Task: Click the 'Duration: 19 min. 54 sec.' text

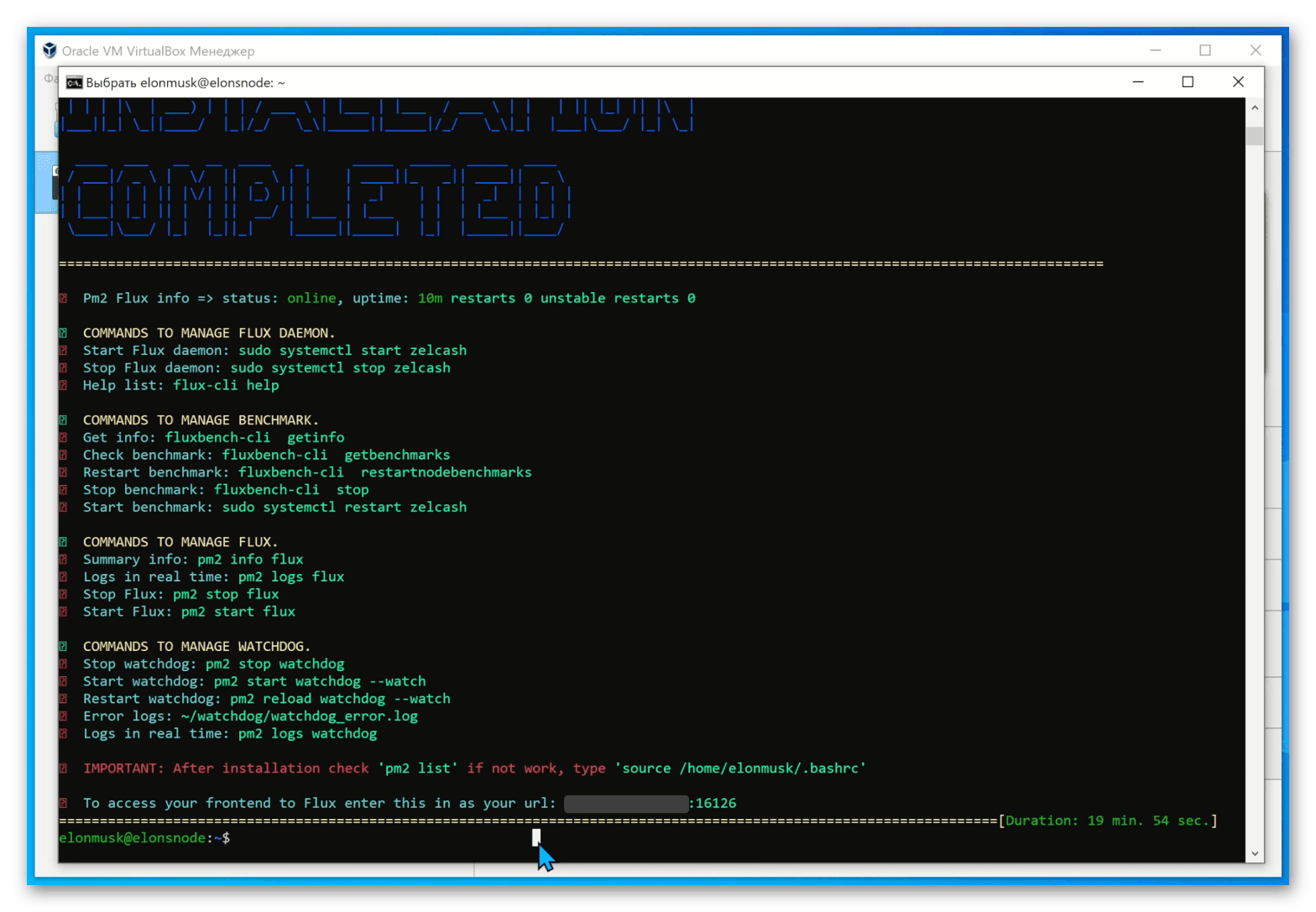Action: (x=1108, y=821)
